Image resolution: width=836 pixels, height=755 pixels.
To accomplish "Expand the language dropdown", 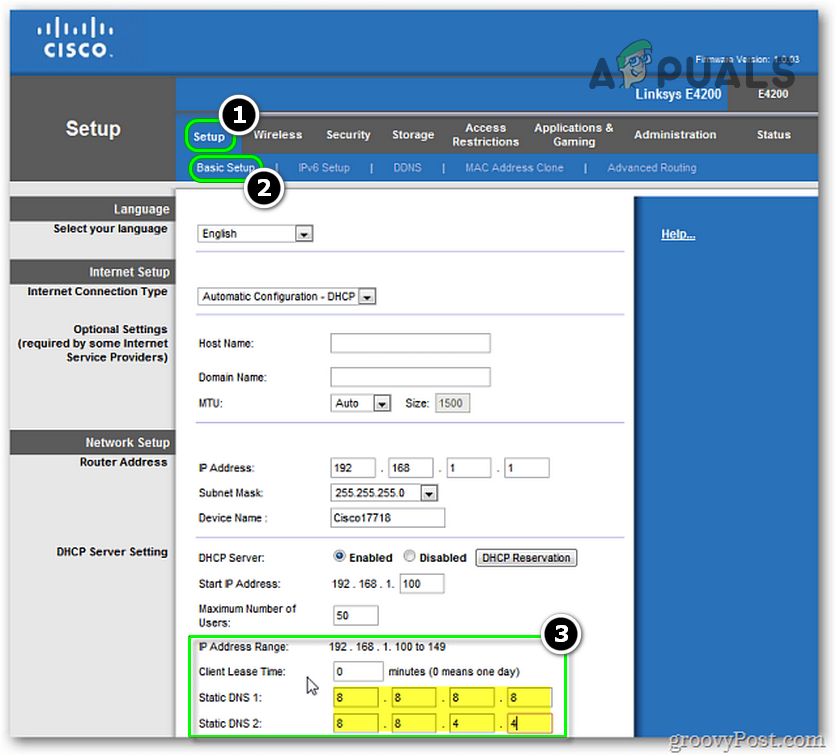I will [x=305, y=234].
